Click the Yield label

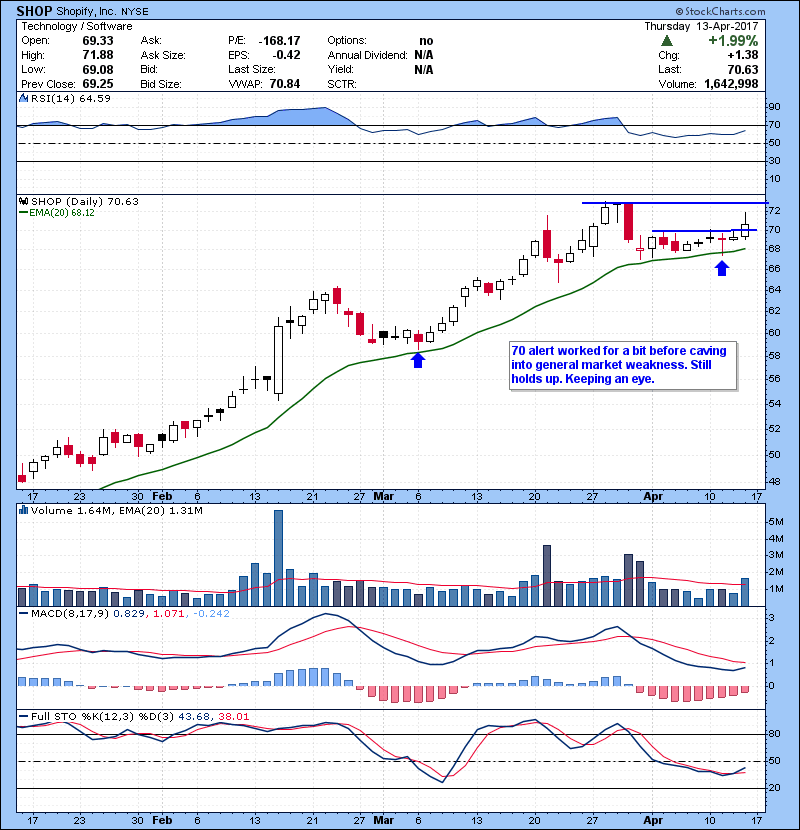tap(340, 69)
